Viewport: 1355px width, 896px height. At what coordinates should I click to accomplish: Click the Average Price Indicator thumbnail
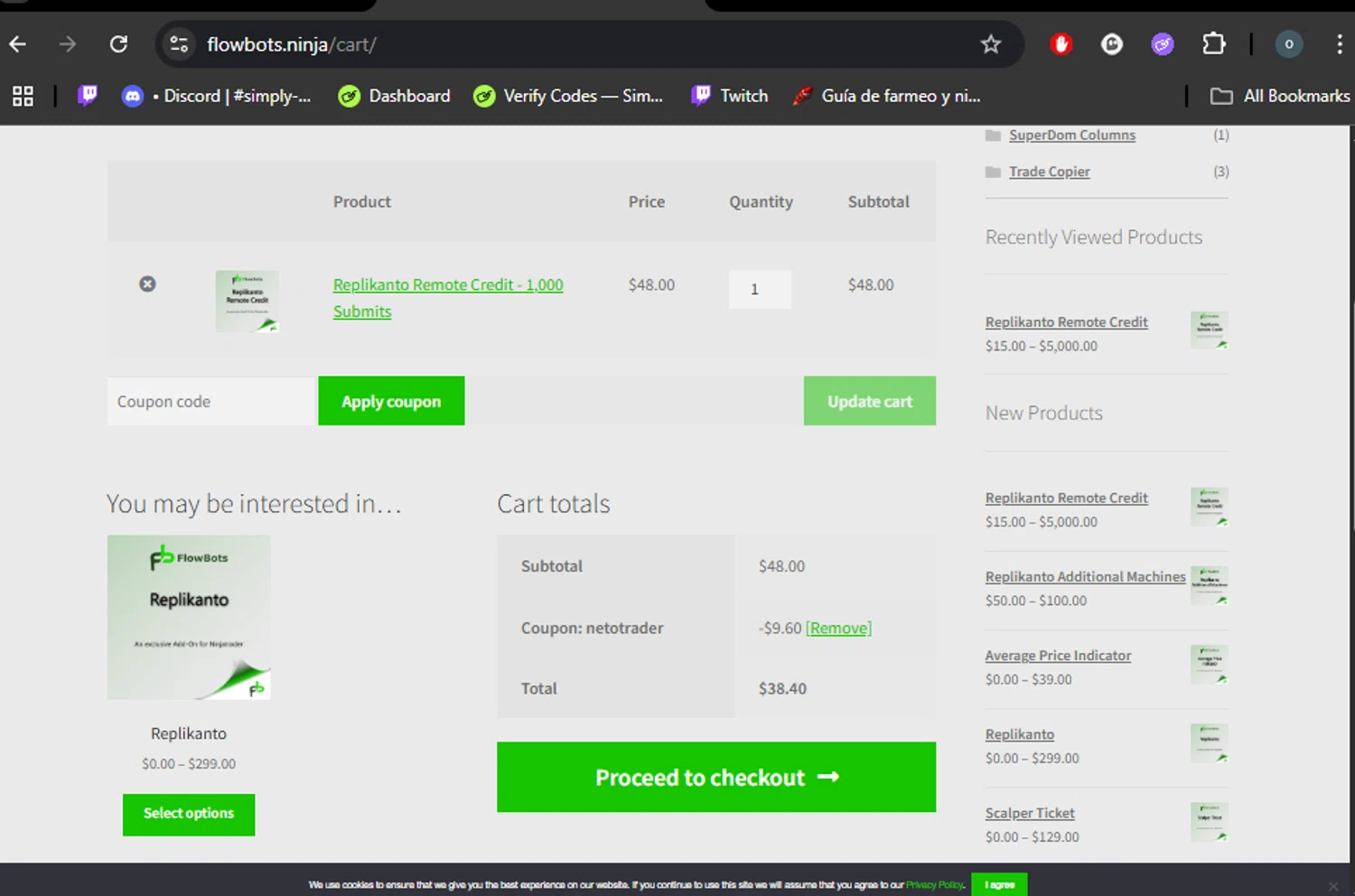pos(1210,664)
